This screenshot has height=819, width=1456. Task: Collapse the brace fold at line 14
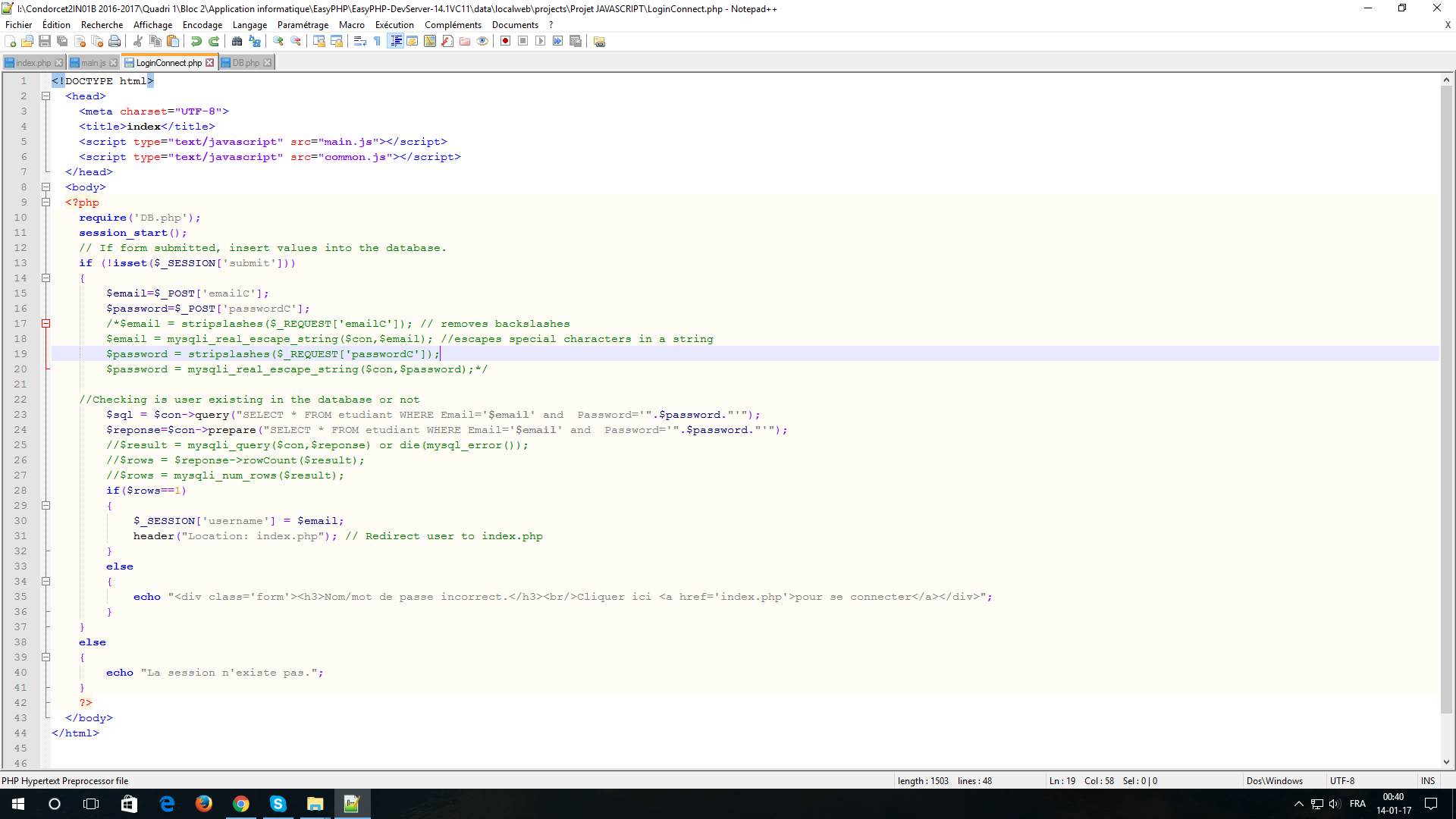click(45, 278)
